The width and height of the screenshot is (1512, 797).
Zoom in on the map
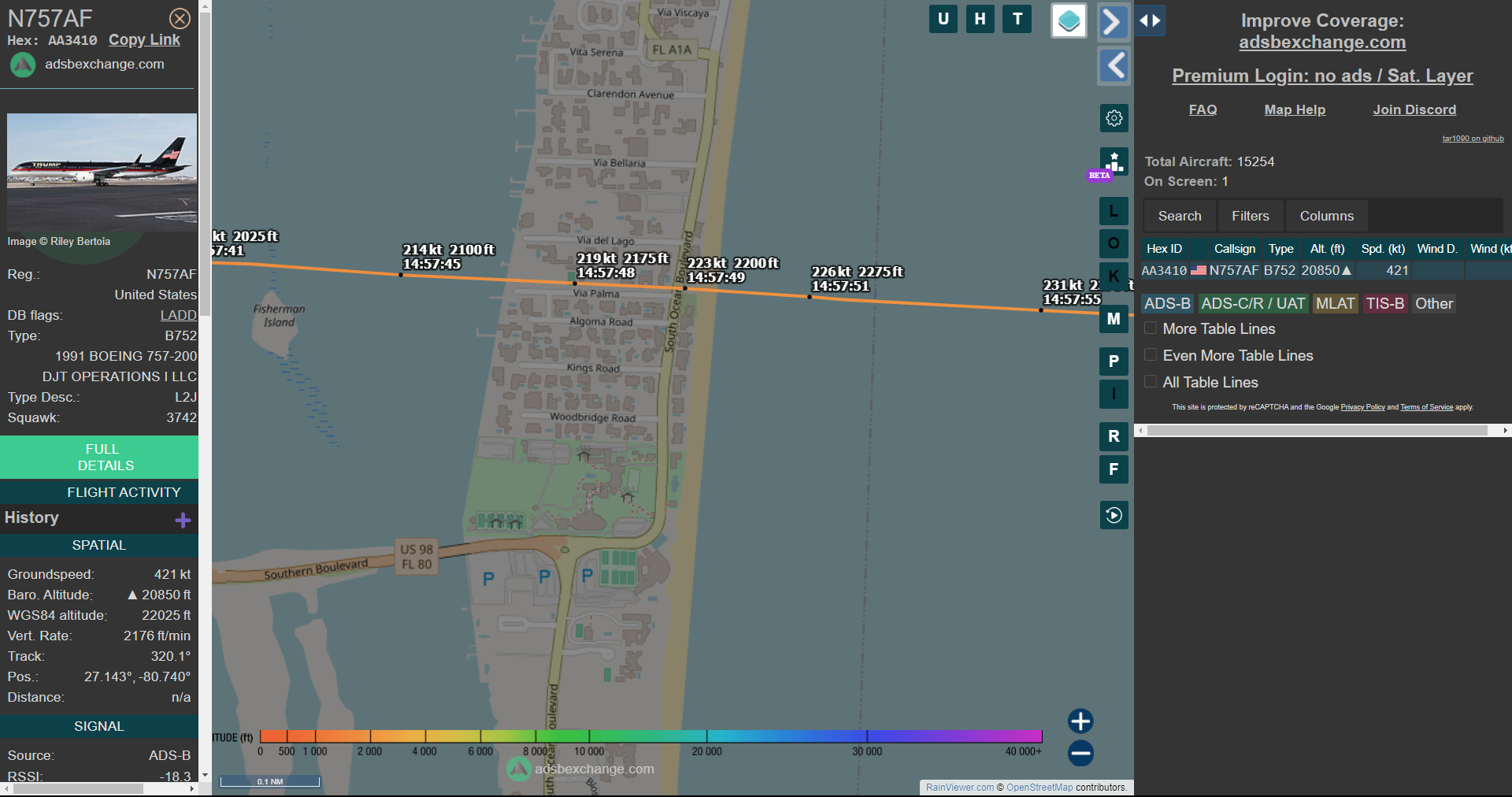point(1080,721)
